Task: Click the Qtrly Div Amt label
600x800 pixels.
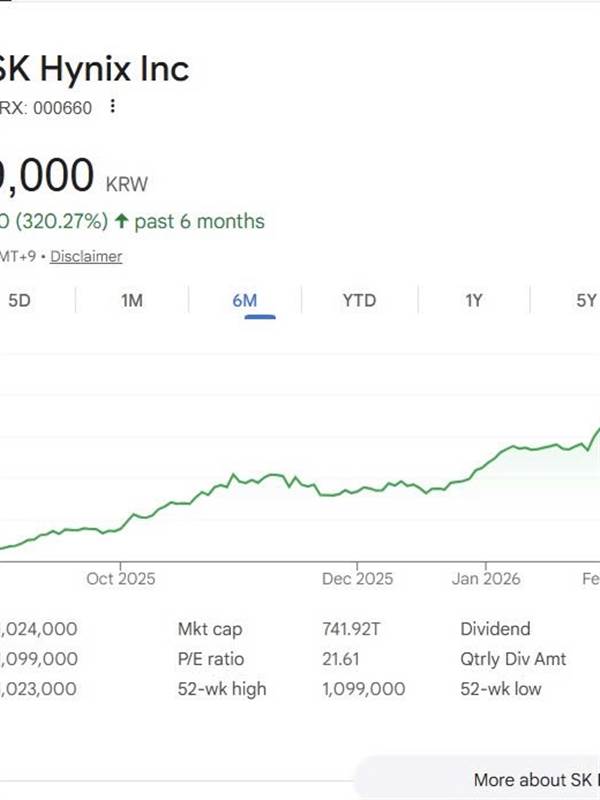Action: tap(513, 659)
